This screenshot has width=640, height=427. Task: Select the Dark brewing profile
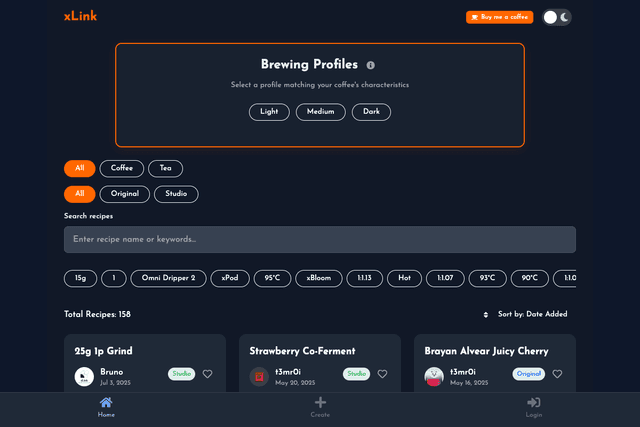tap(371, 112)
